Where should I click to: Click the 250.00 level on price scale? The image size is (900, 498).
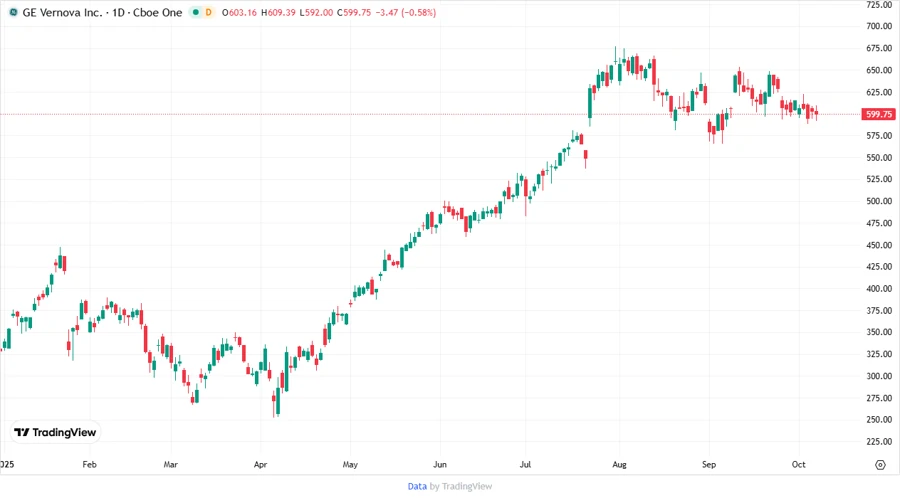tap(879, 420)
